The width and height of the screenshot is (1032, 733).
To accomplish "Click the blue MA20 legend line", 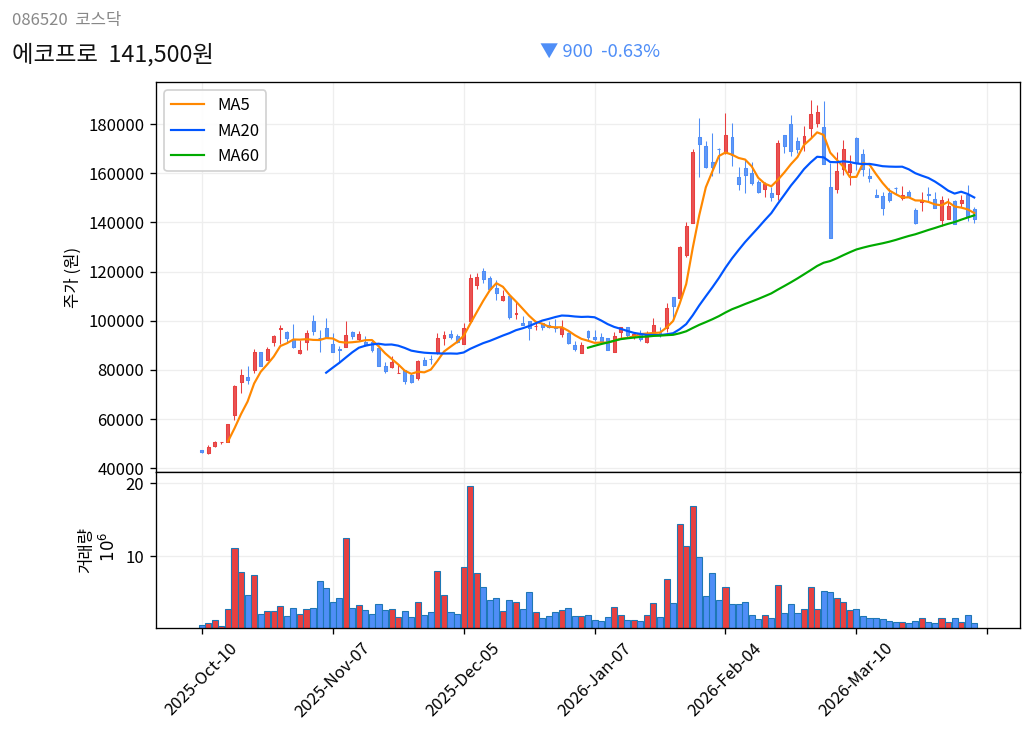I will [x=187, y=131].
